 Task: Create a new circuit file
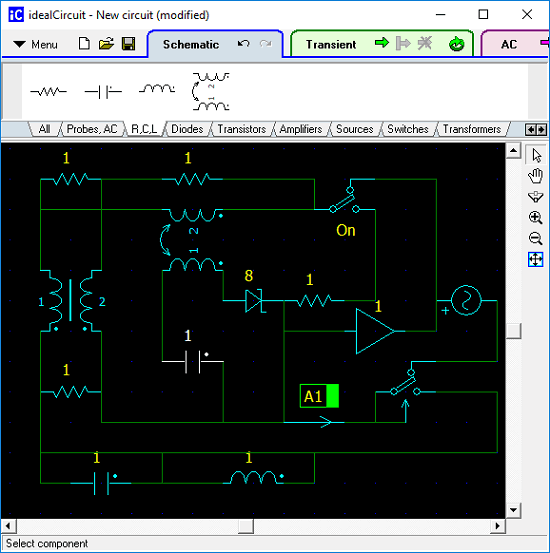[x=84, y=44]
